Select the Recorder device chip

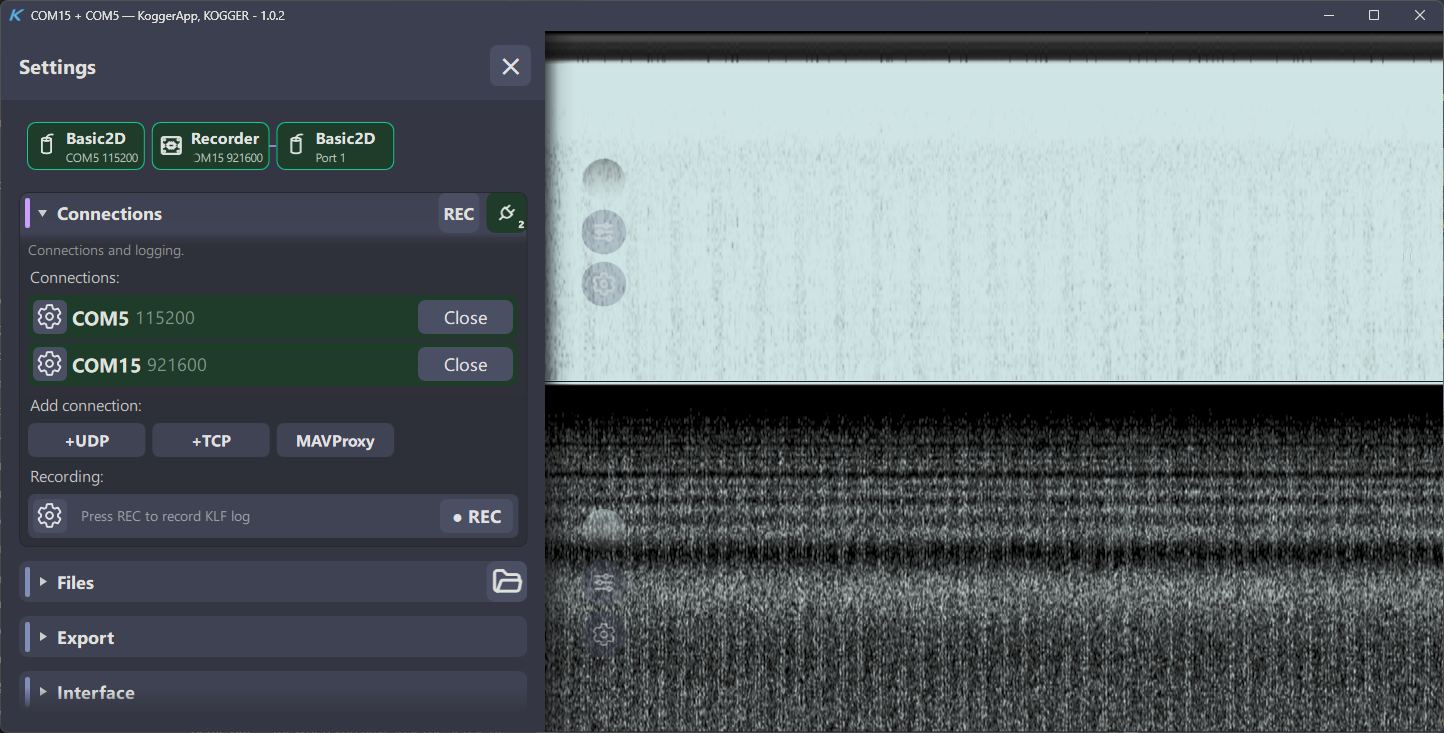point(211,146)
